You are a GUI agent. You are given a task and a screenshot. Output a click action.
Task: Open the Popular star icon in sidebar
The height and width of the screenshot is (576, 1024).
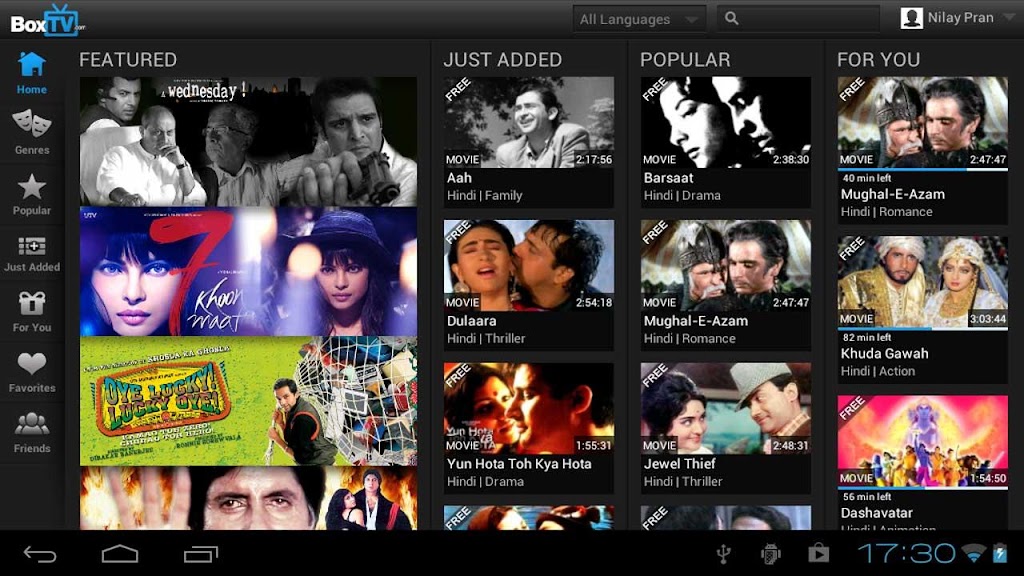click(31, 194)
